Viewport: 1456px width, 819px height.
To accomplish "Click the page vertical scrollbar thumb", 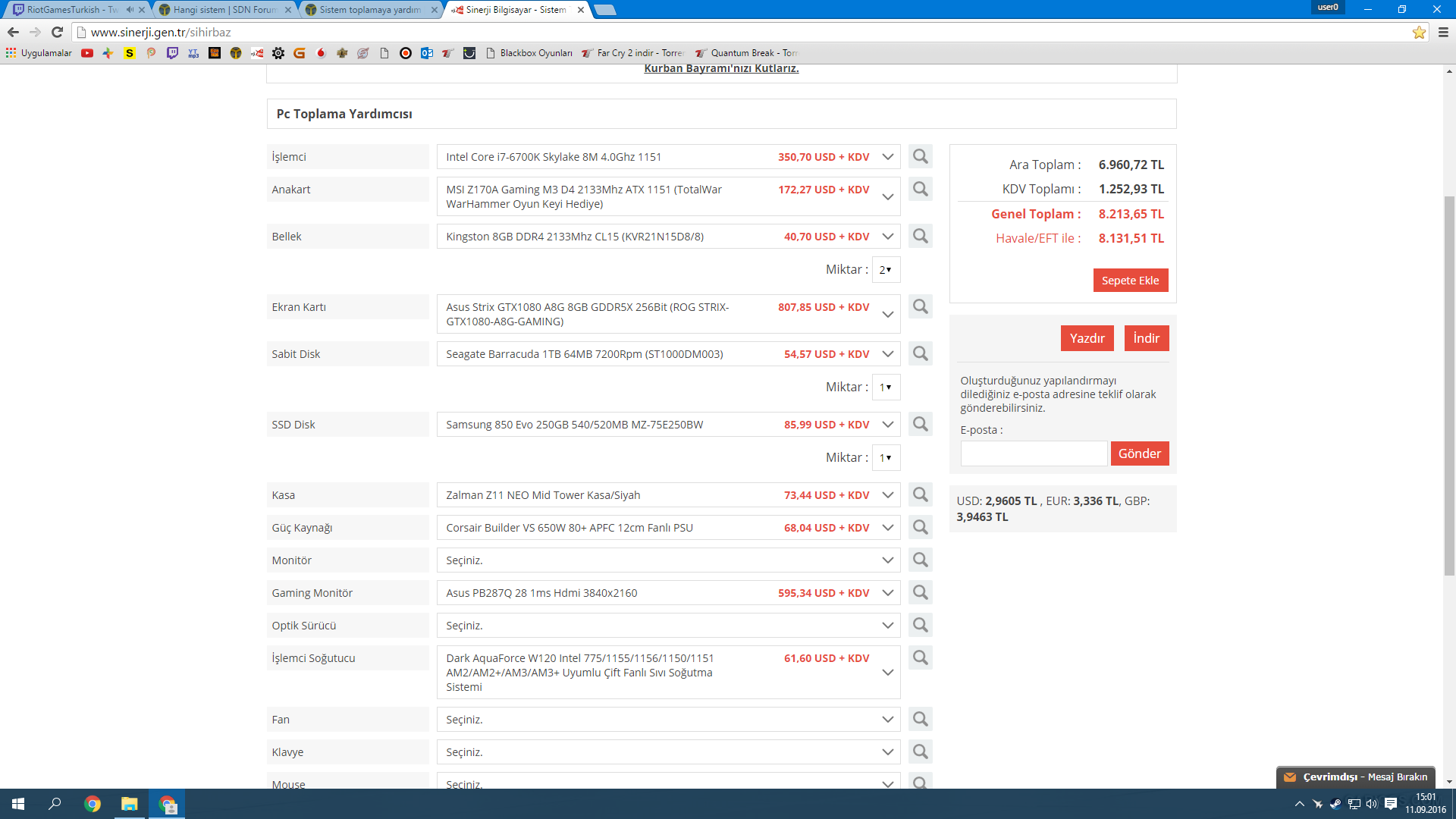I will tap(1449, 387).
